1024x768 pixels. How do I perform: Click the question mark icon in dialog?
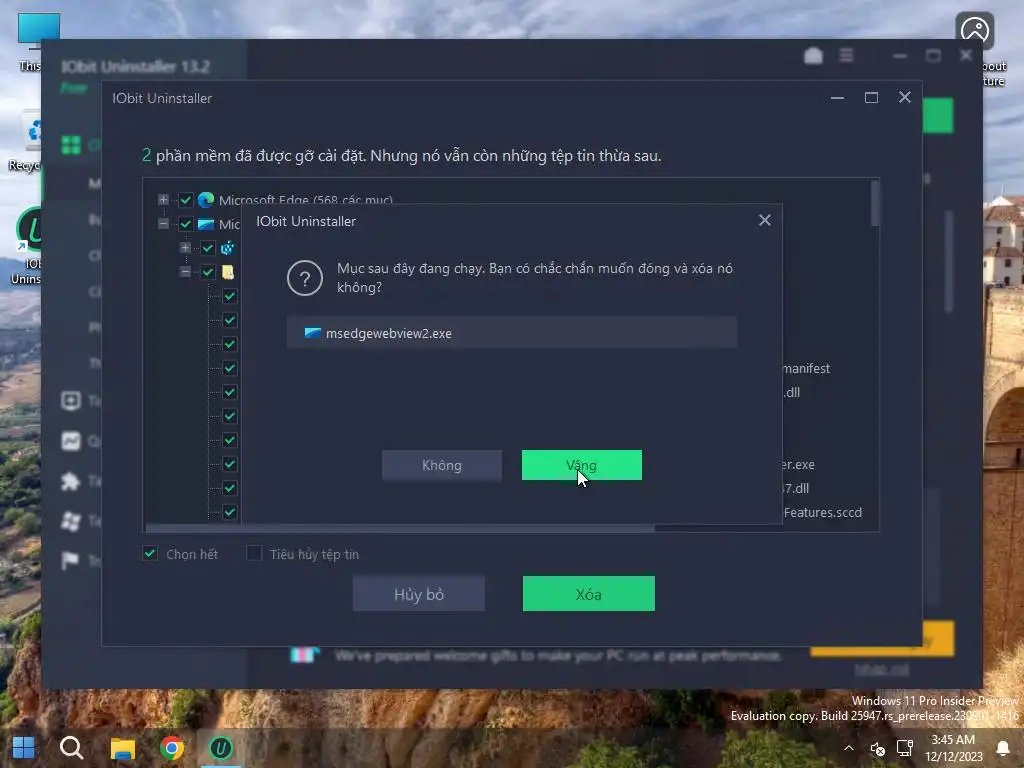click(304, 278)
